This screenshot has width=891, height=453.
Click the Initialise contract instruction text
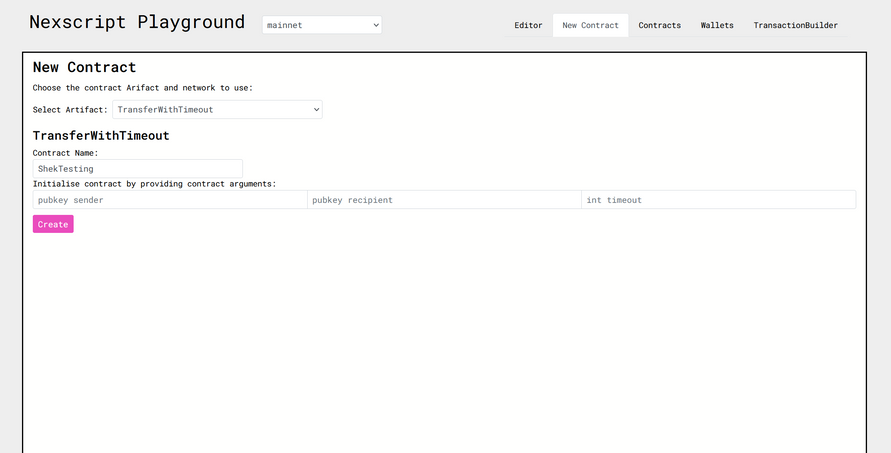point(154,183)
